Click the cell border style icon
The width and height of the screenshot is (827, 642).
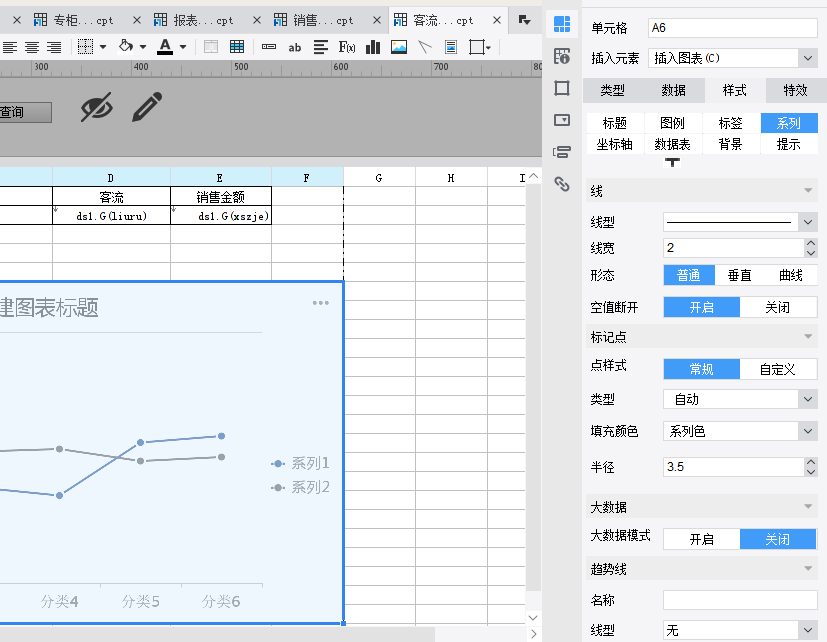coord(85,47)
